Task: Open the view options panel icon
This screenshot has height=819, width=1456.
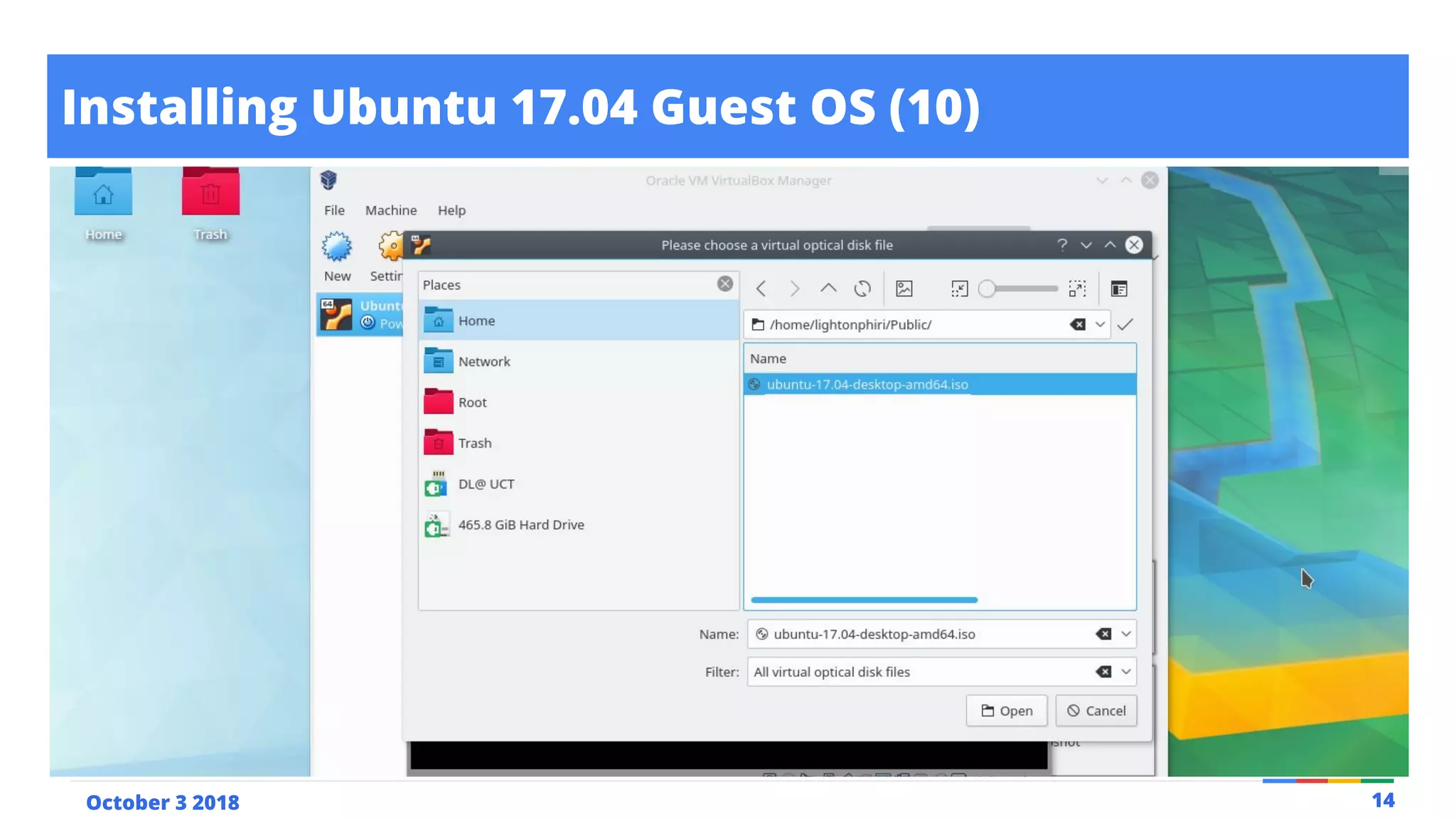Action: (x=1119, y=289)
